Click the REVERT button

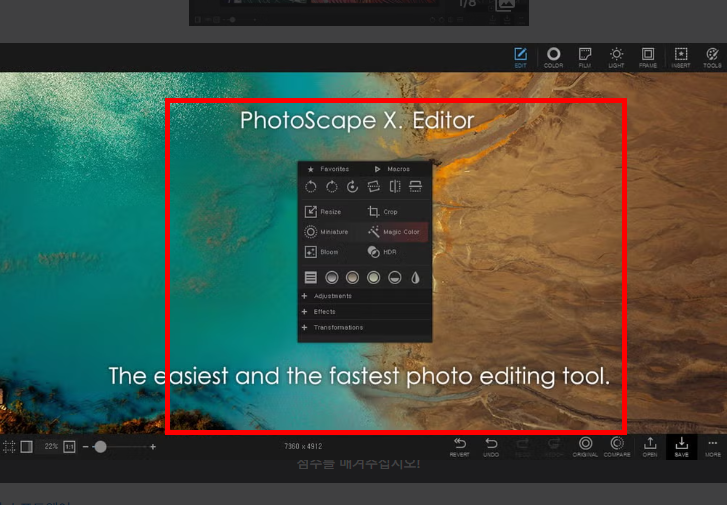pyautogui.click(x=459, y=447)
